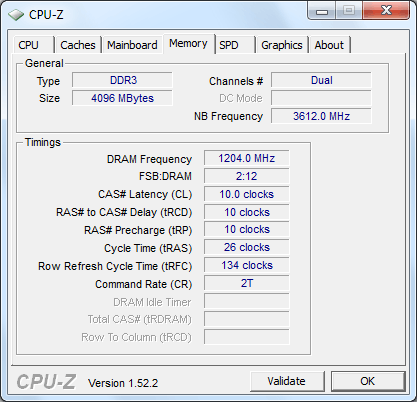Click the DRAM Frequency 1204.0 MHz value
The image size is (417, 402).
point(247,158)
